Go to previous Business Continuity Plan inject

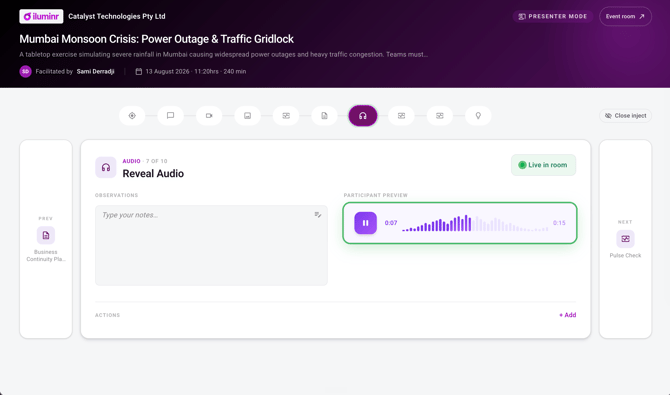pyautogui.click(x=46, y=239)
